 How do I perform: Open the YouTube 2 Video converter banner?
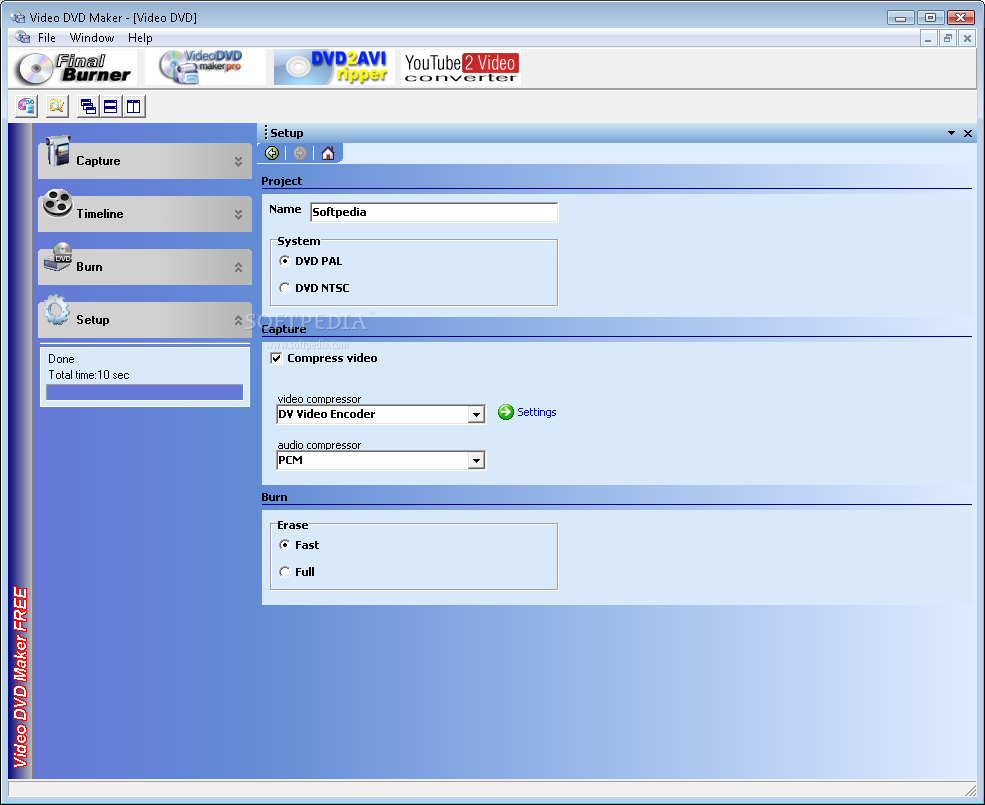tap(460, 68)
